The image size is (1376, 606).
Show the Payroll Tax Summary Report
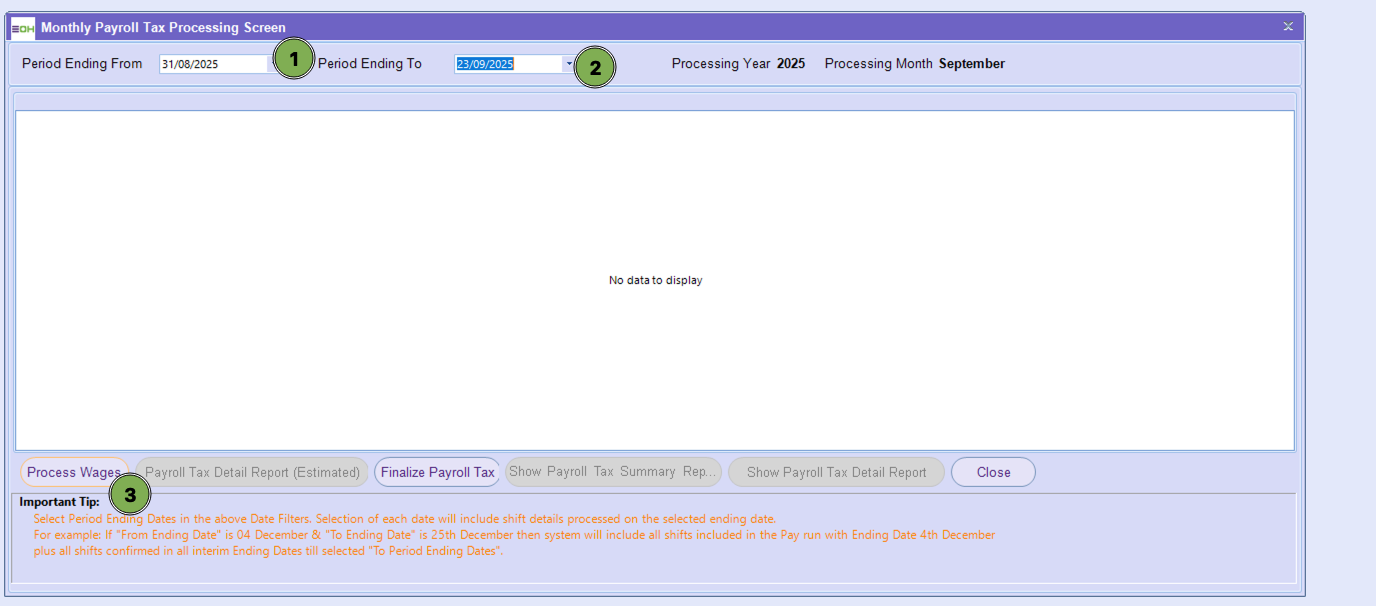(613, 472)
